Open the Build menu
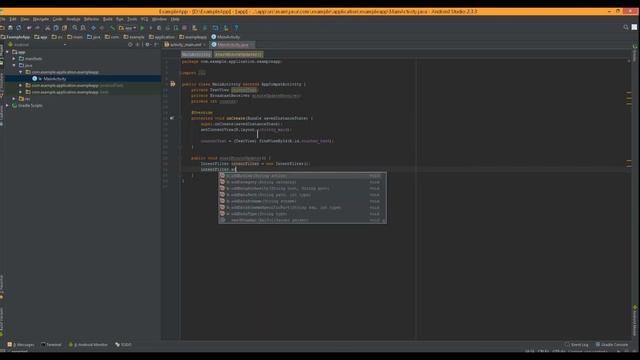 [107, 19]
